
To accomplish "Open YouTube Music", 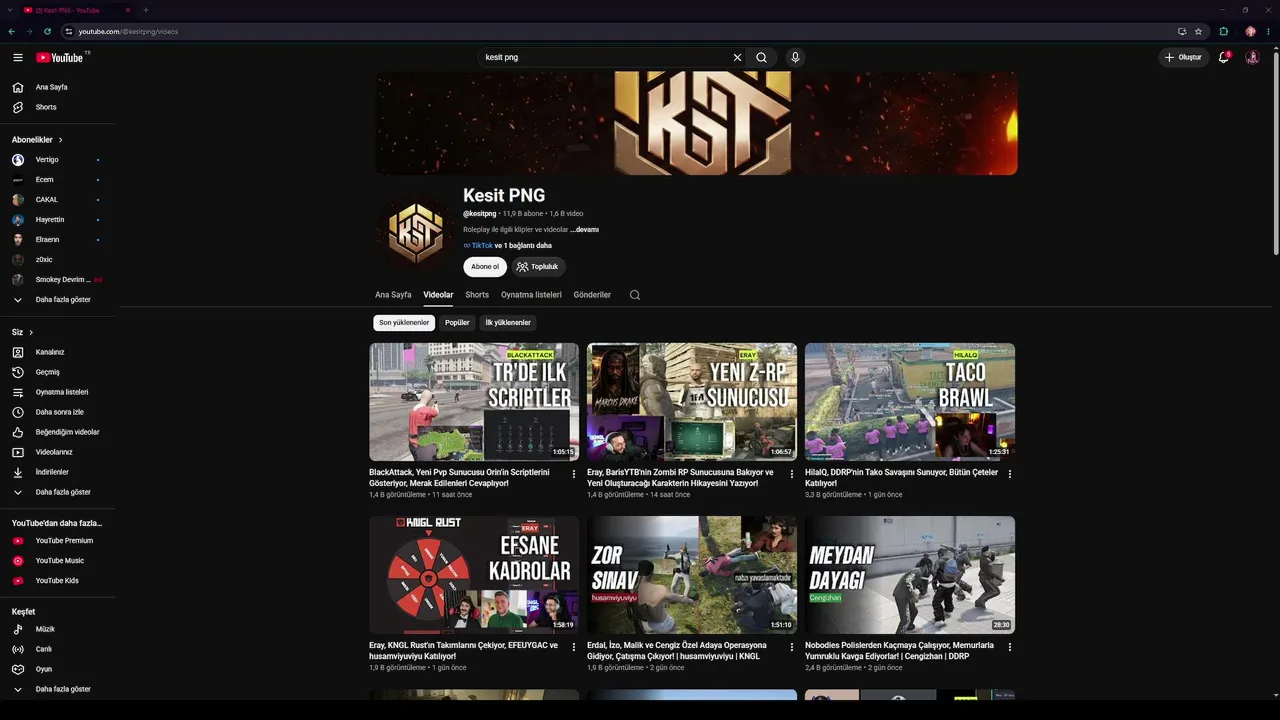I will tap(58, 561).
